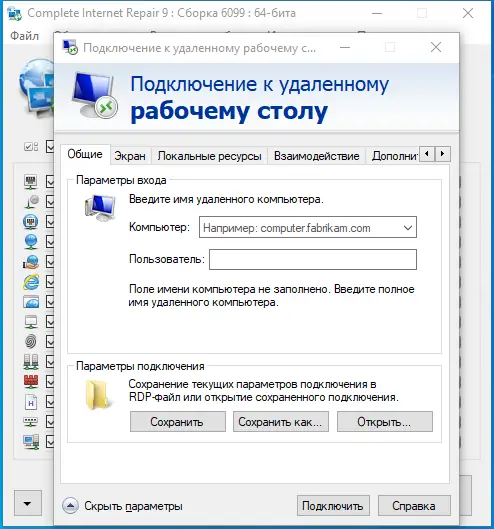Open the Компьютер combo box dropdown arrow
494x529 pixels.
(408, 228)
